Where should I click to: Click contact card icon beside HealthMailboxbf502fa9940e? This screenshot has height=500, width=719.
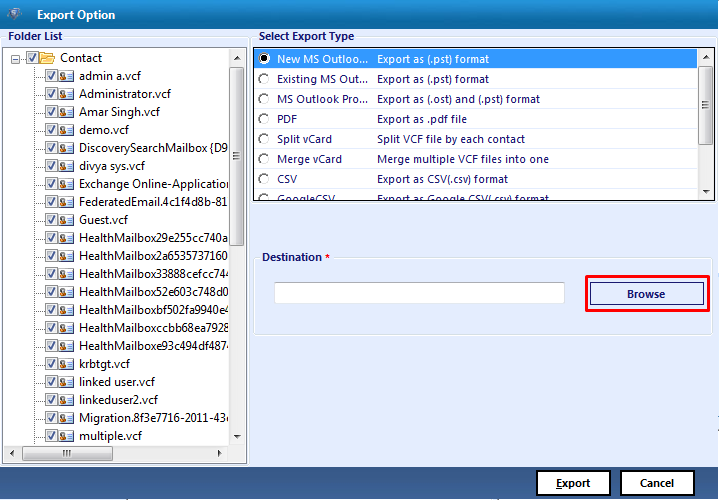tap(66, 310)
